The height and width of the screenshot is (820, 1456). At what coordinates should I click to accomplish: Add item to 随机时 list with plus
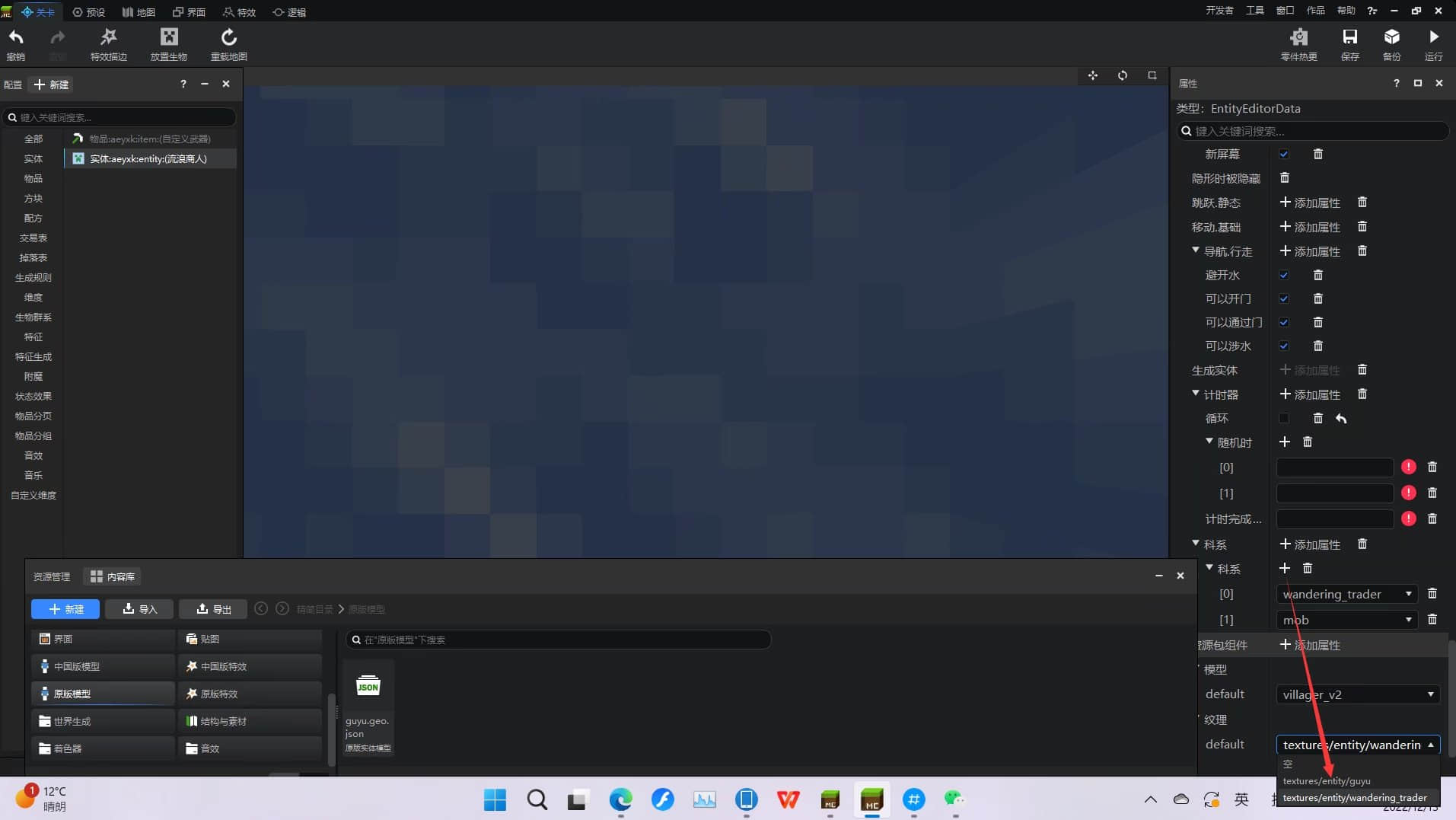pos(1285,442)
